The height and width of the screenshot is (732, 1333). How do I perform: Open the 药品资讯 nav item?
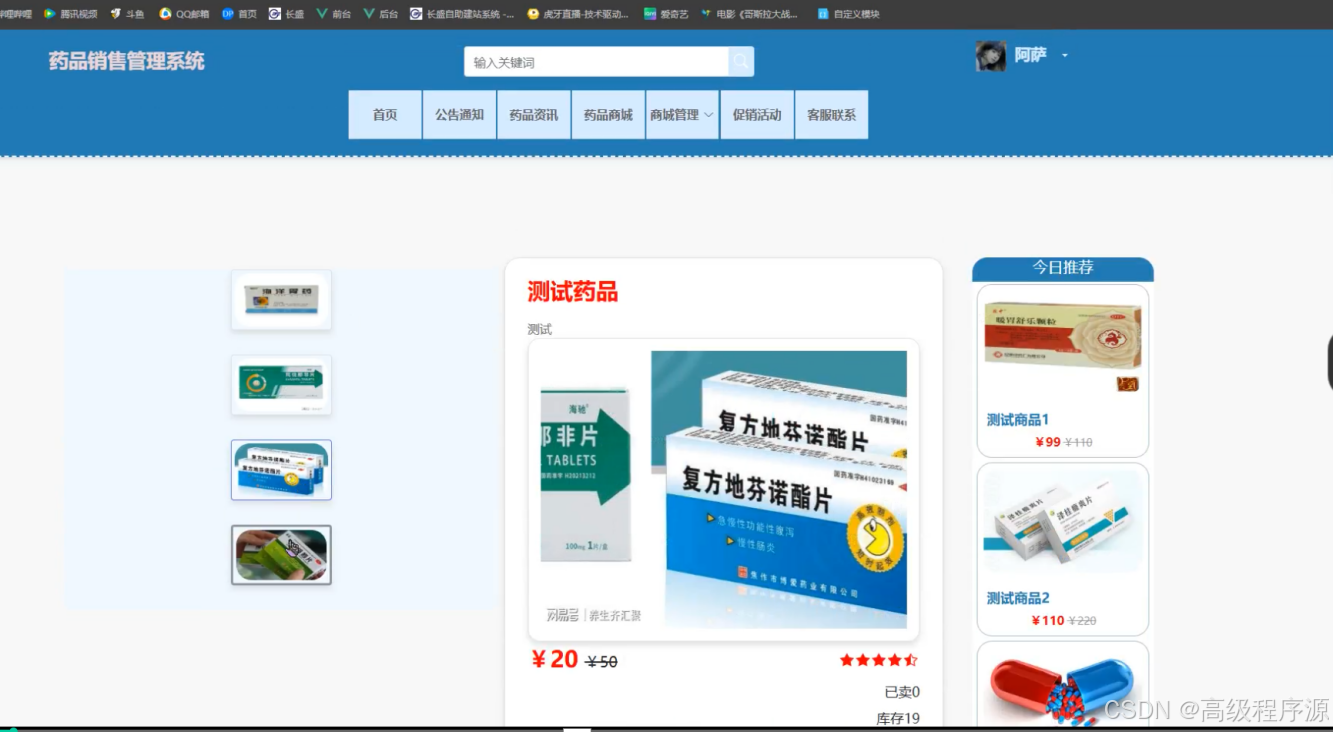pos(534,115)
